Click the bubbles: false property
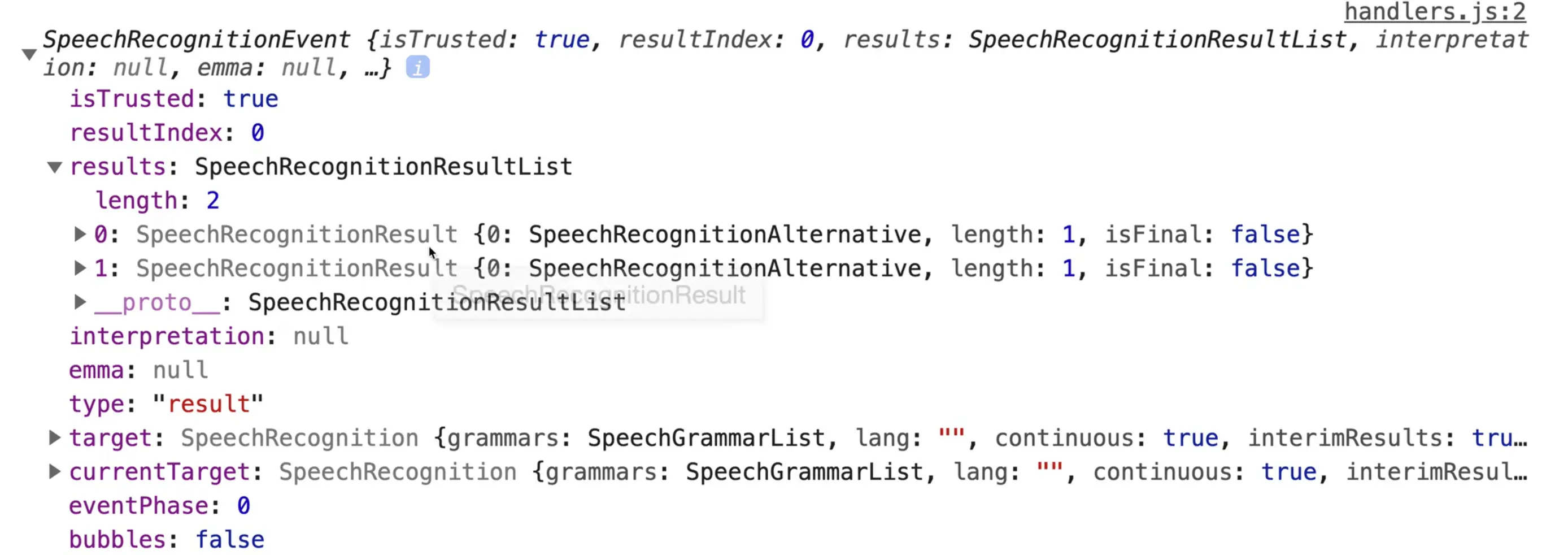The height and width of the screenshot is (555, 1568). coord(166,540)
